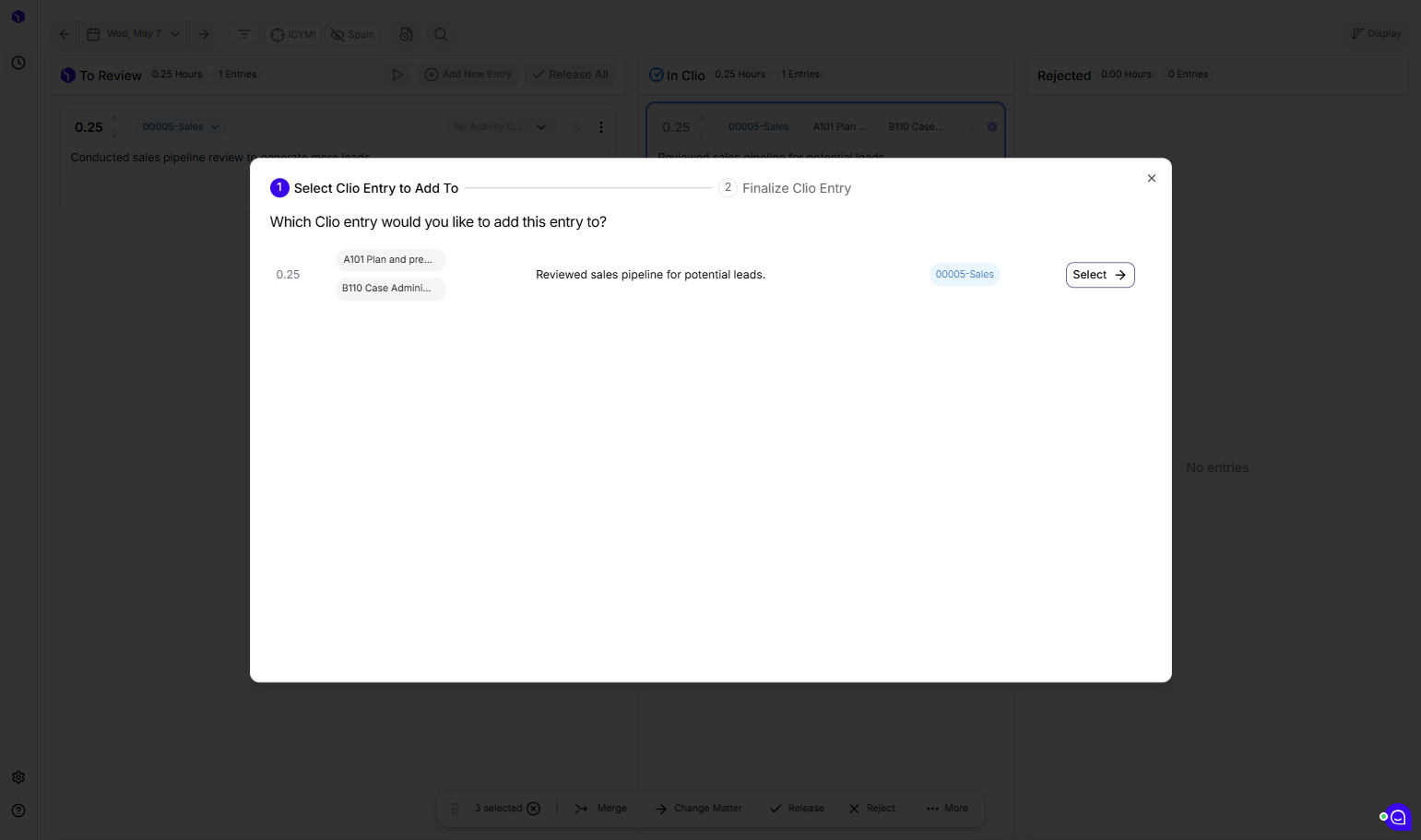The height and width of the screenshot is (840, 1421).
Task: Click the A101 Plan and pre... tag in dialog
Action: click(390, 260)
